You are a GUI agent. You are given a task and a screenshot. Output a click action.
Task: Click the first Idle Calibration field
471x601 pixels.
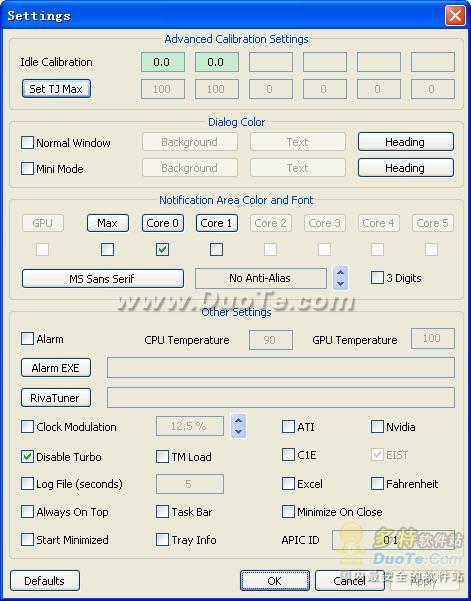click(x=162, y=62)
